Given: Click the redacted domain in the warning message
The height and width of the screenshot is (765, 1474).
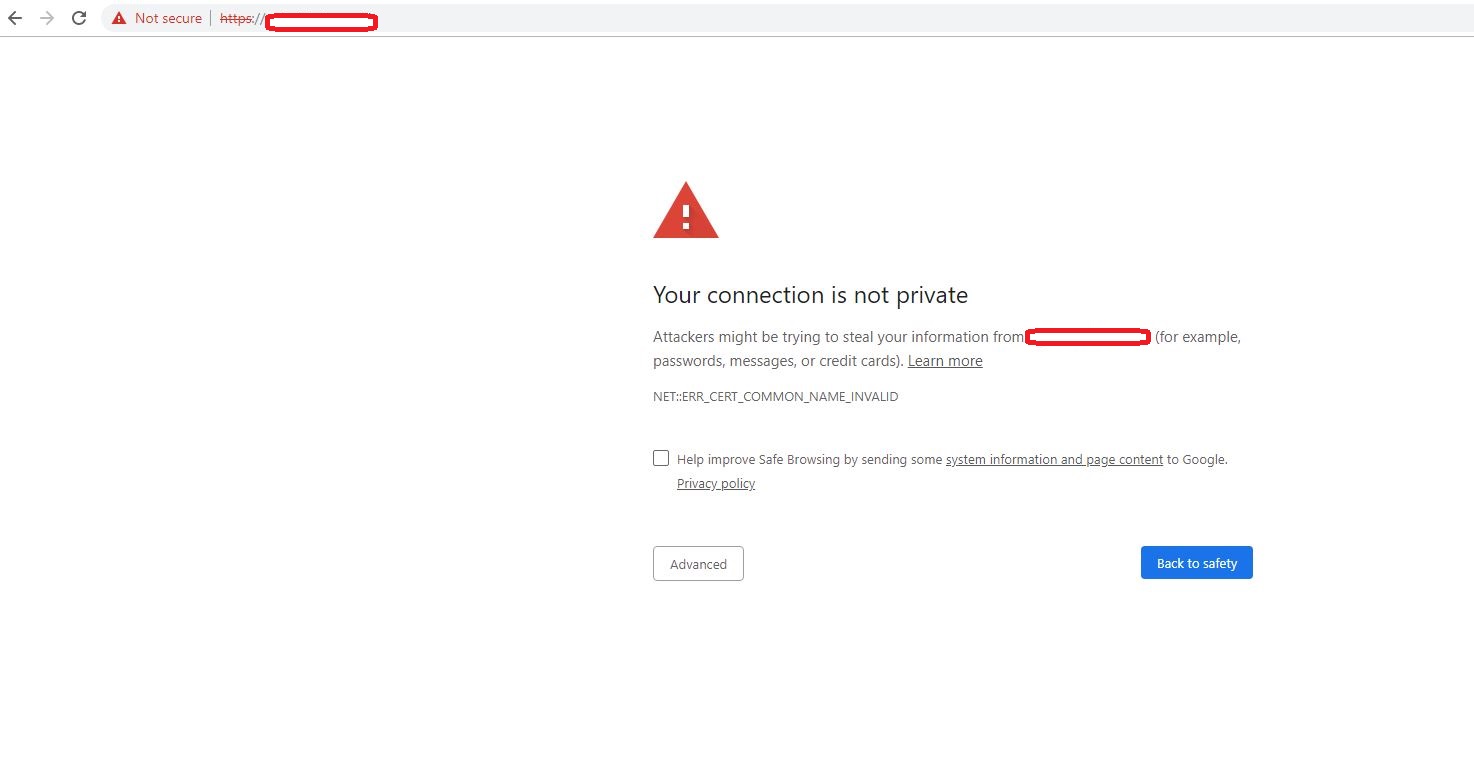Looking at the screenshot, I should [x=1088, y=338].
